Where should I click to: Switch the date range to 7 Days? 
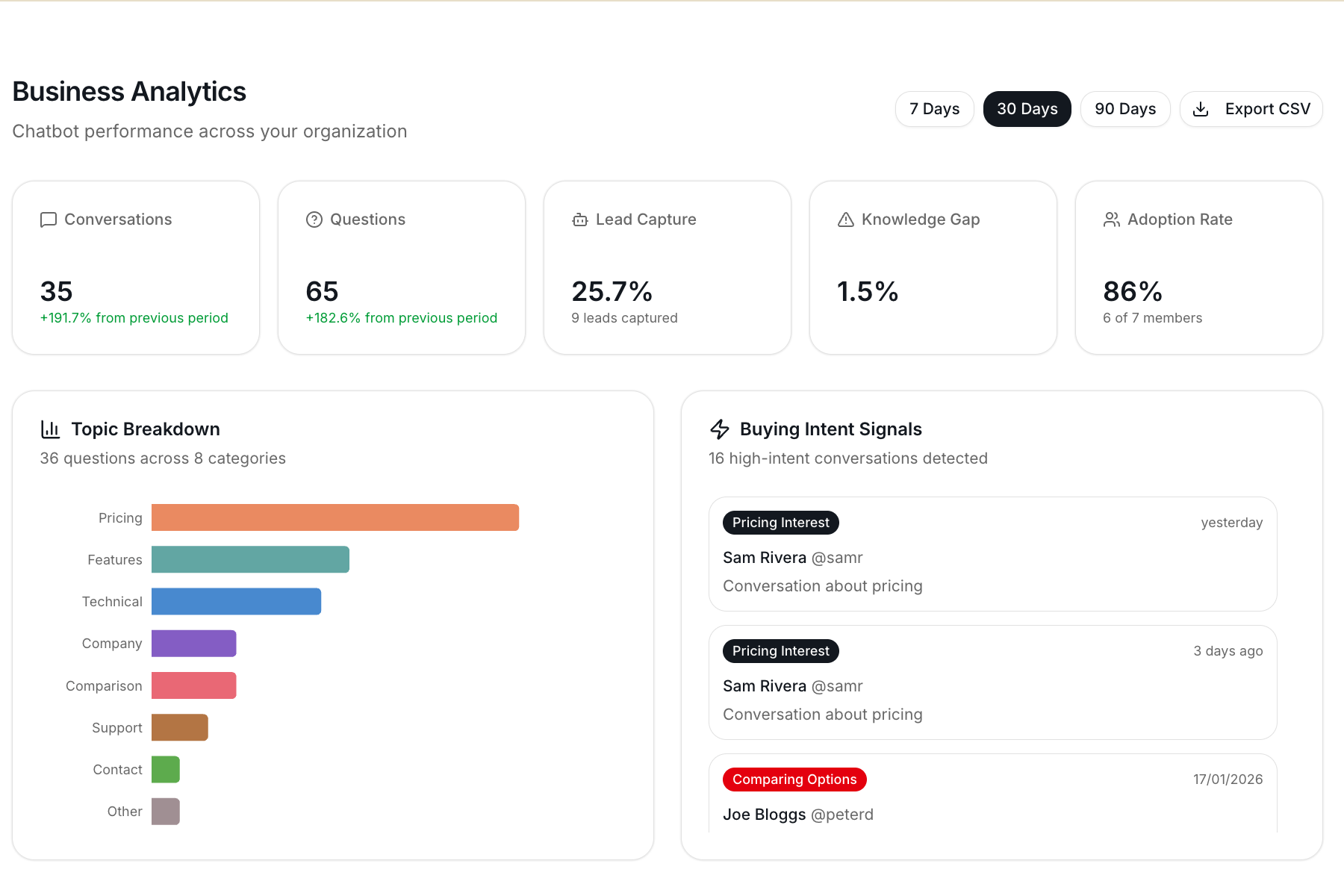tap(934, 108)
